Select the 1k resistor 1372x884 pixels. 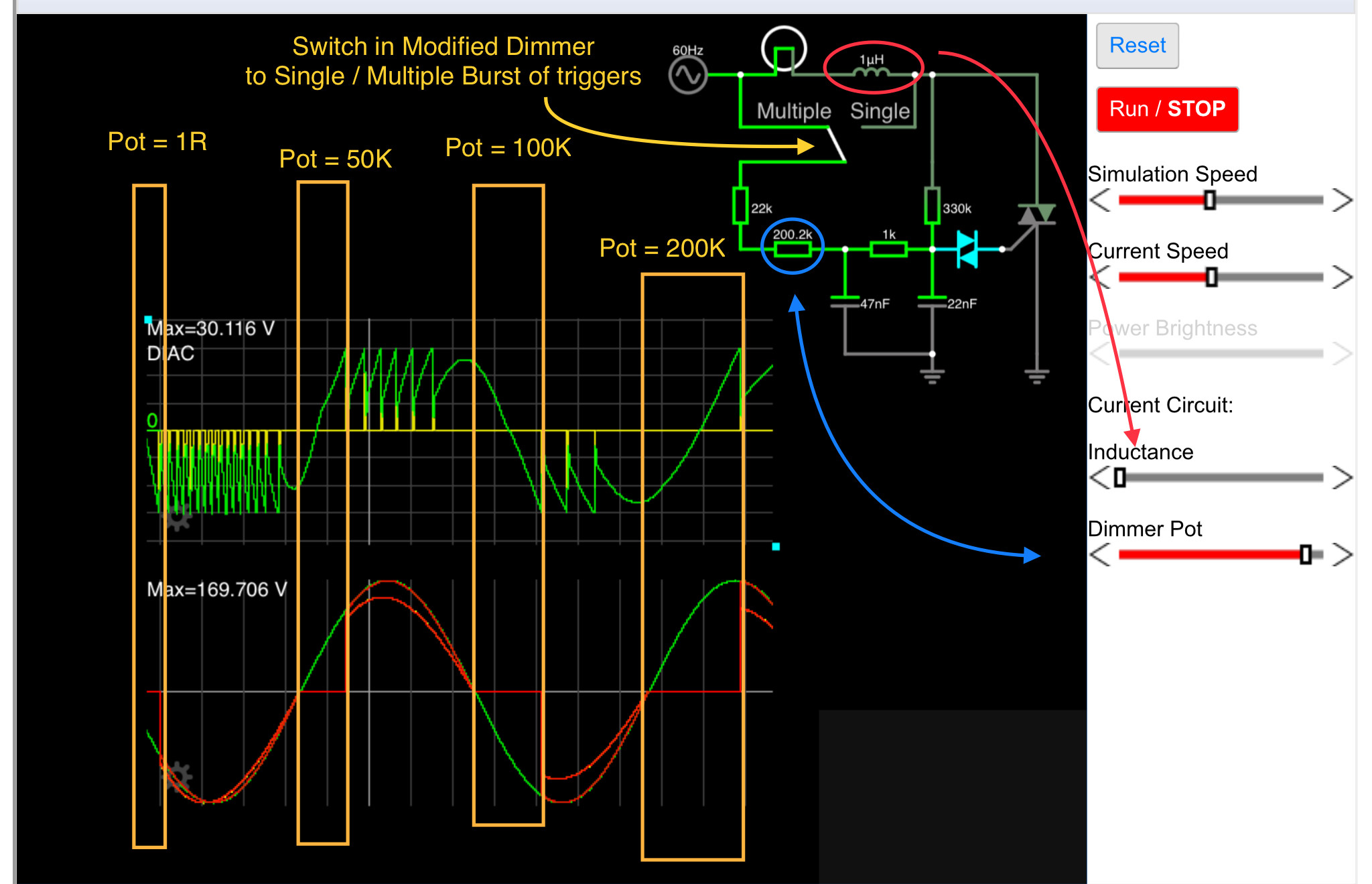click(888, 249)
